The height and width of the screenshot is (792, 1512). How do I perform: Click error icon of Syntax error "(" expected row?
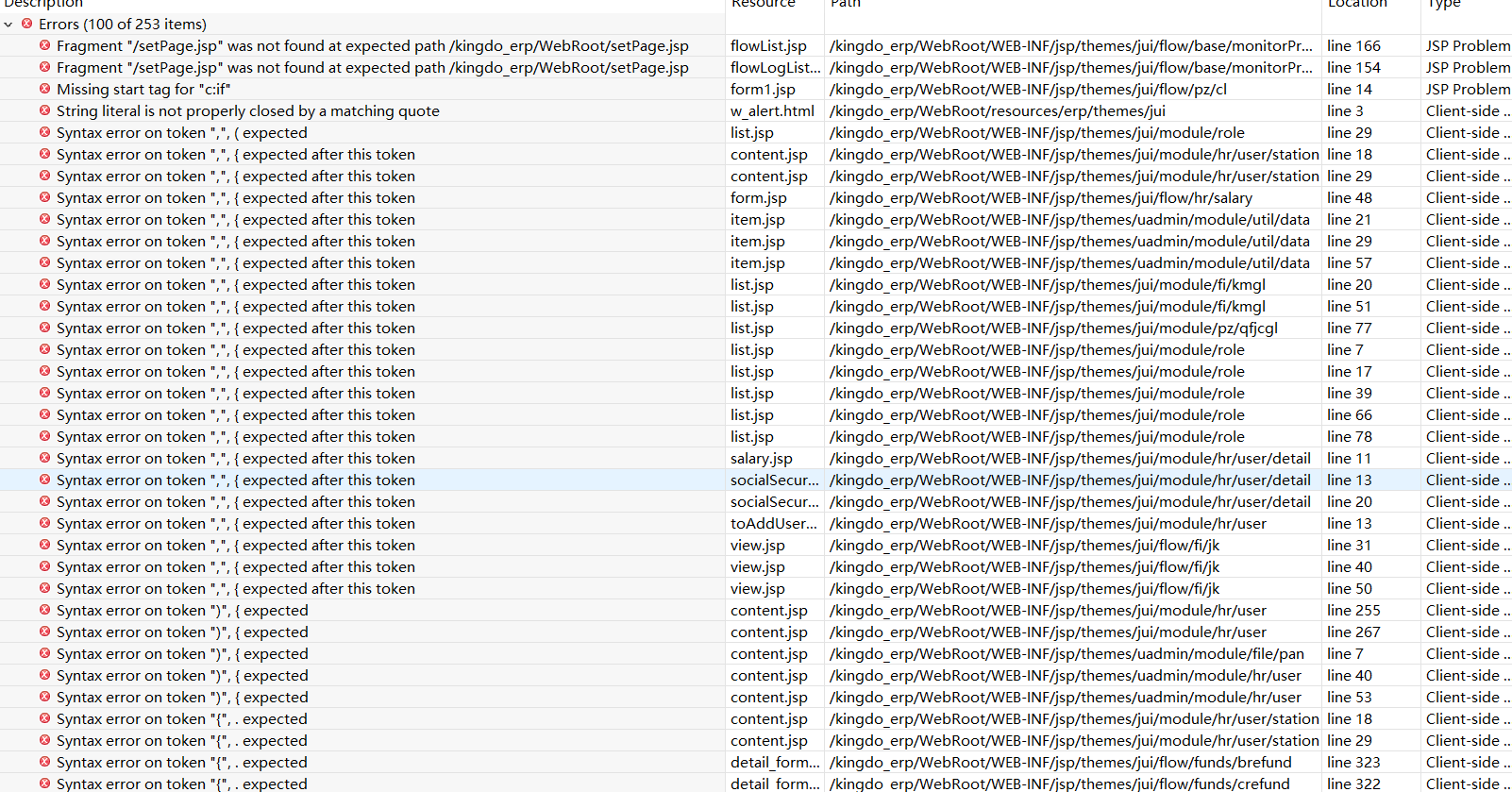44,132
